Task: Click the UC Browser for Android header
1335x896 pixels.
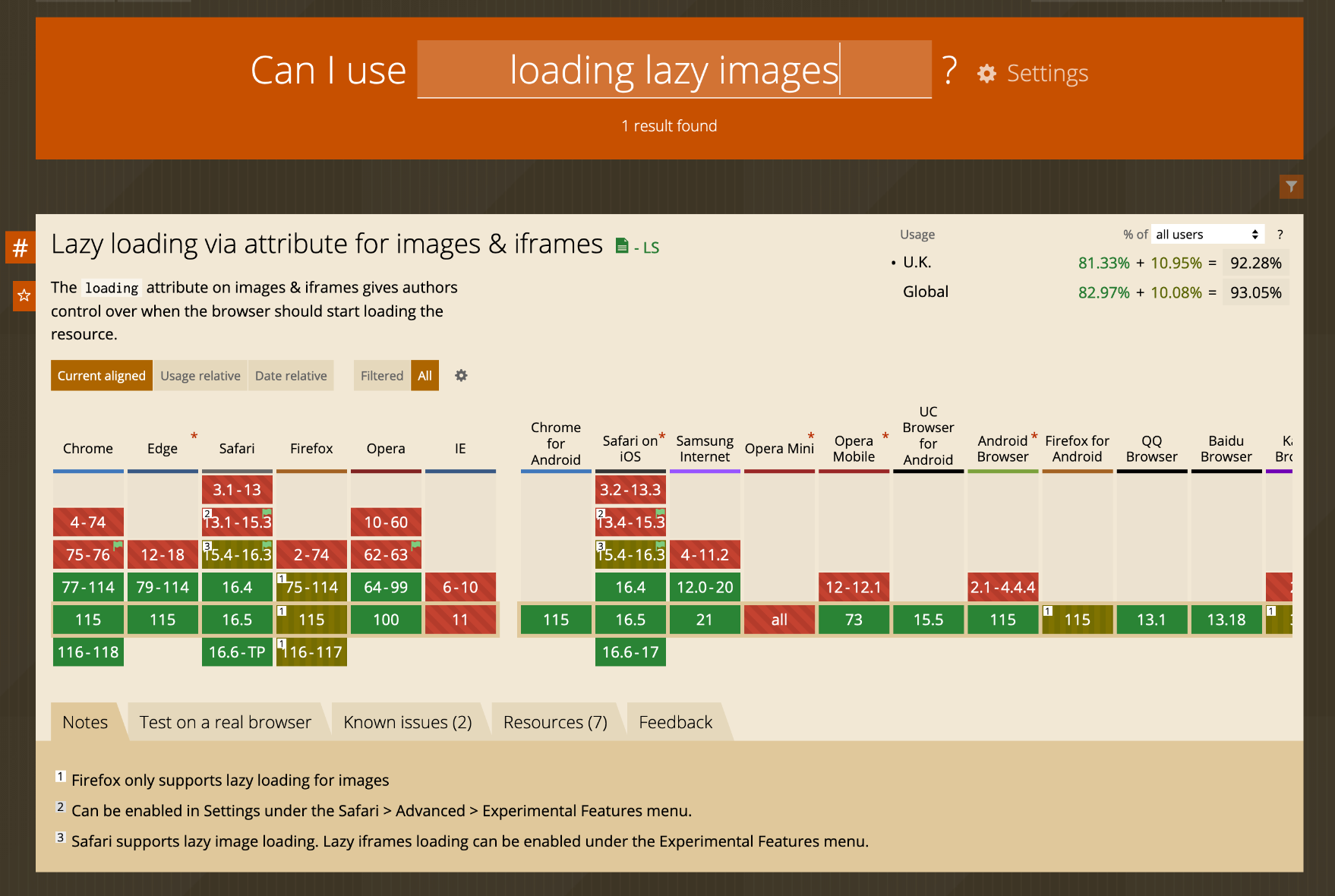Action: coord(928,436)
